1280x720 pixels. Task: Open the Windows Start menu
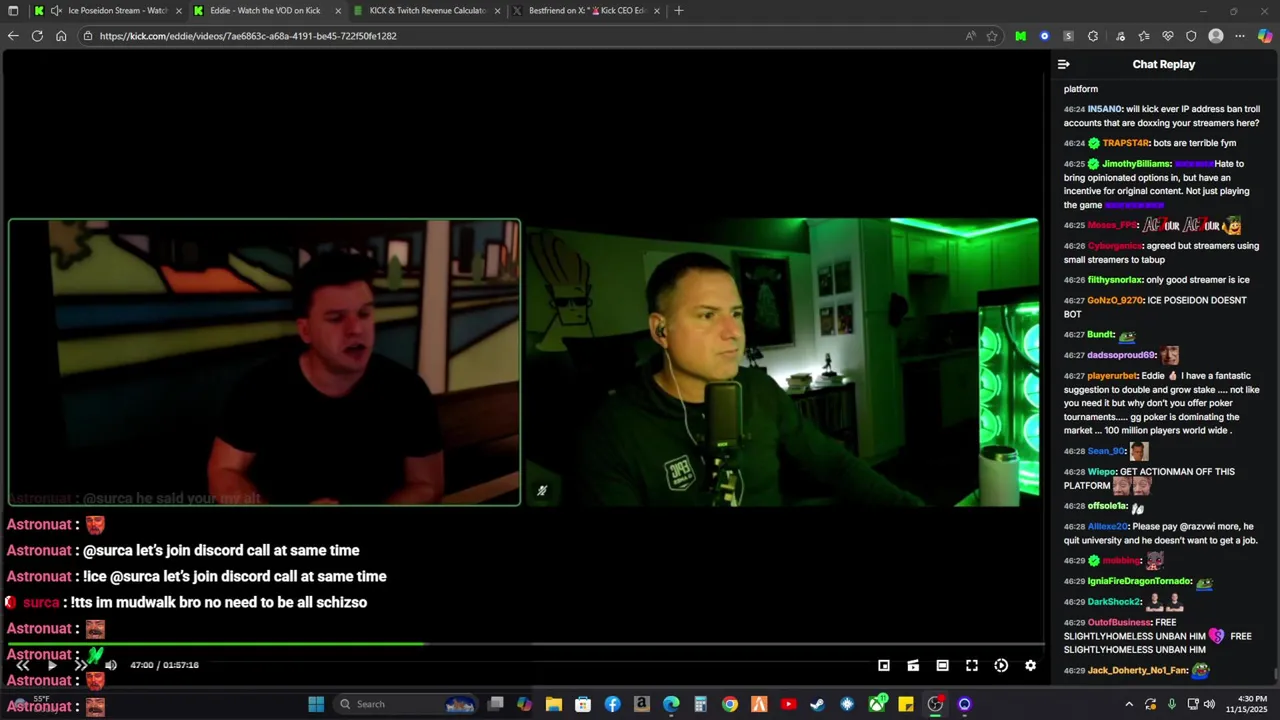[x=316, y=704]
